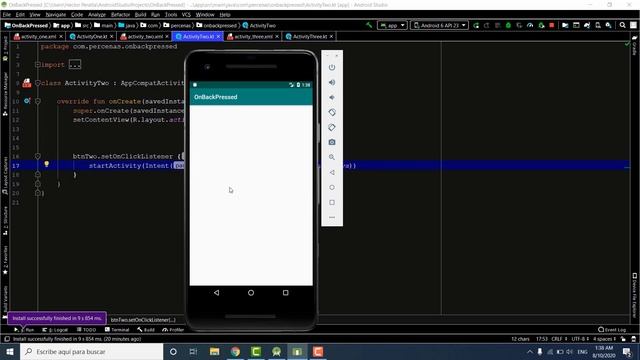Click the red Stop button
Screen dimensions: 640x360
(x=552, y=25)
